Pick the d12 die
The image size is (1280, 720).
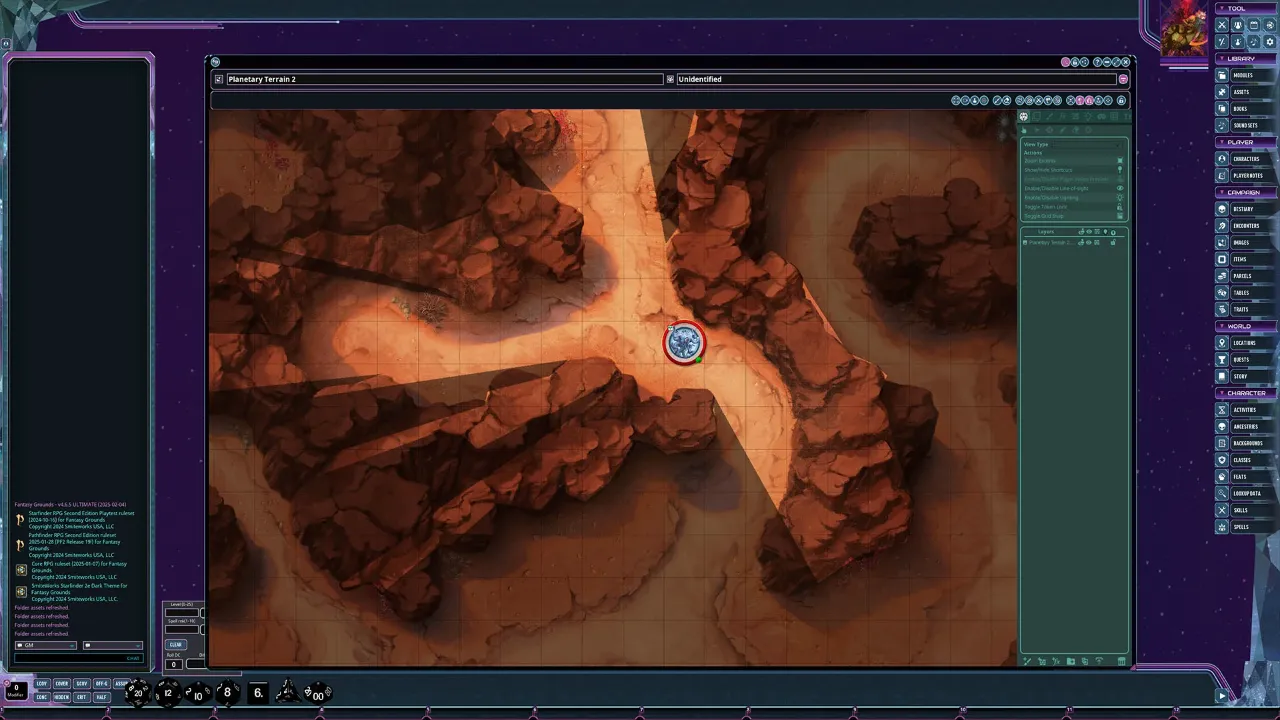pyautogui.click(x=168, y=692)
